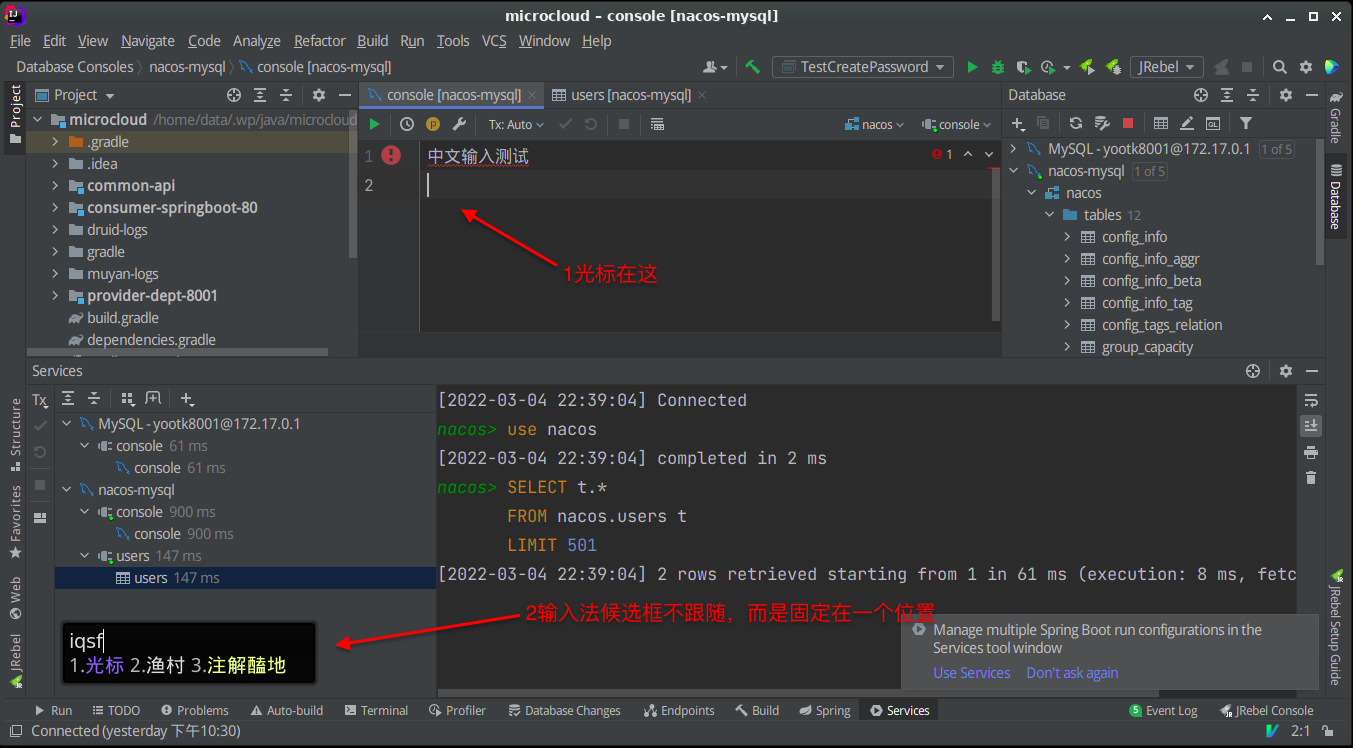
Task: Open Tx: Auto transaction mode dropdown
Action: tap(516, 125)
